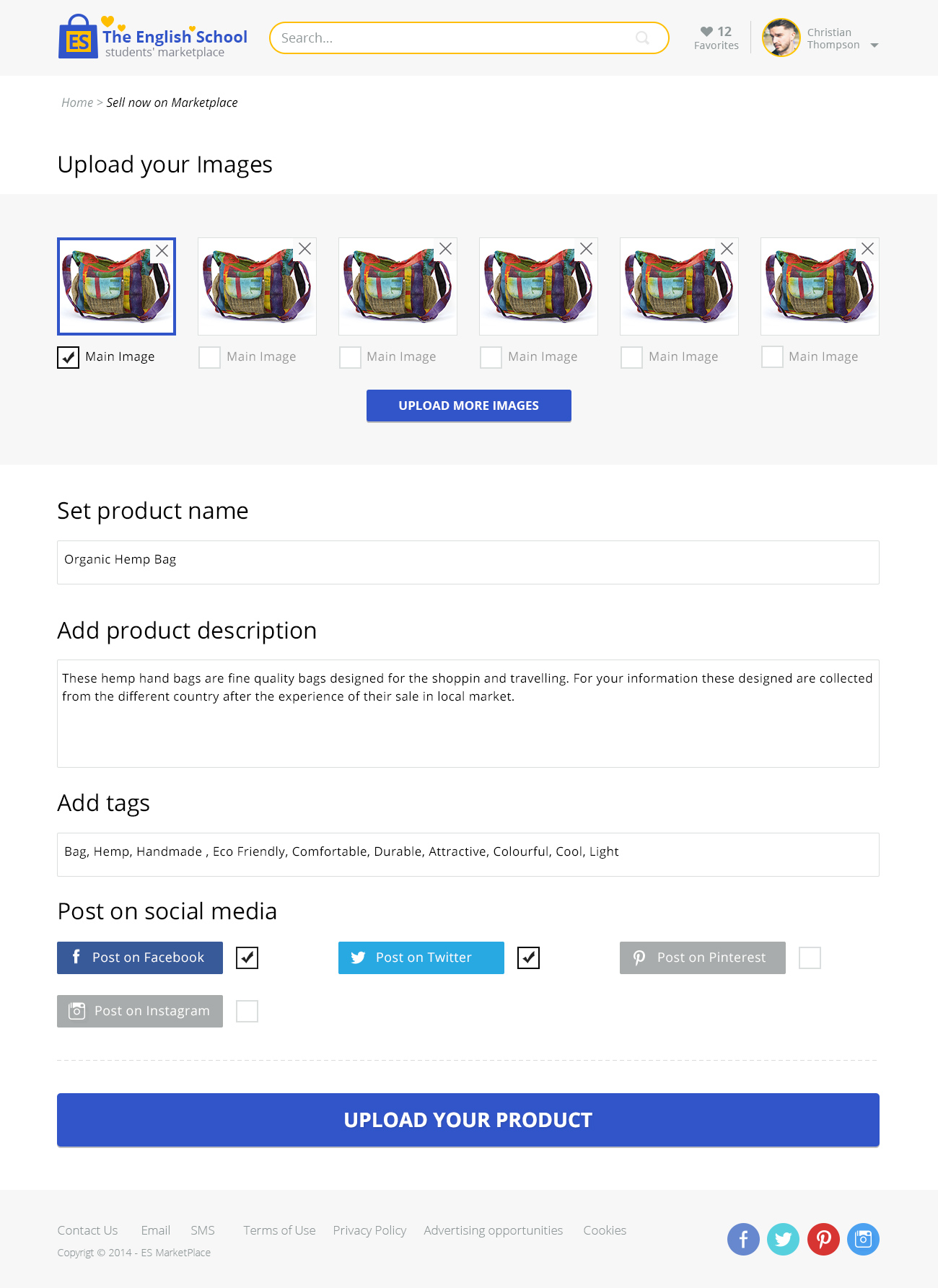Screen dimensions: 938x1288
Task: Enable the Post on Instagram checkbox
Action: tap(247, 1011)
